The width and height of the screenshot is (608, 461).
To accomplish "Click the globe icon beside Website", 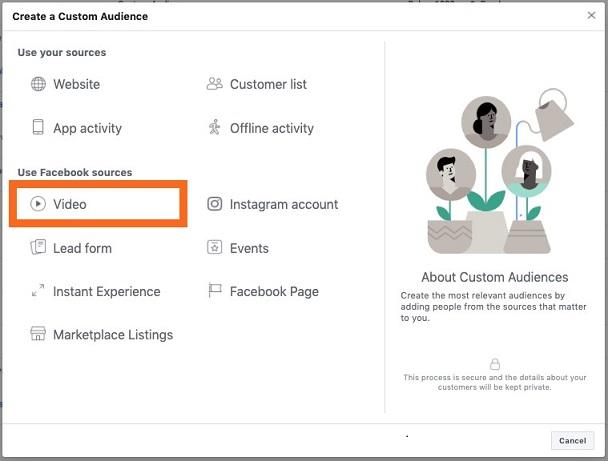I will point(38,84).
